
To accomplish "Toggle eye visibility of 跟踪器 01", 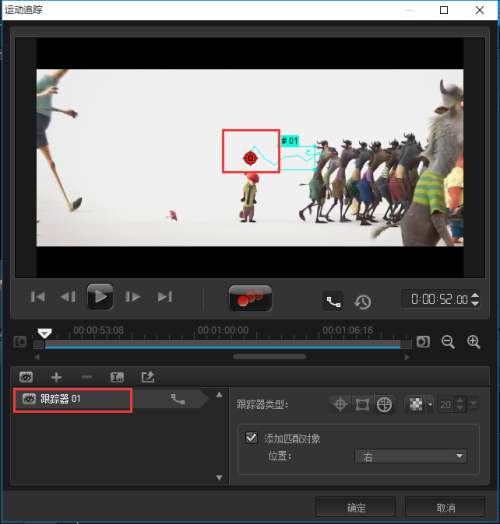I will click(x=29, y=399).
